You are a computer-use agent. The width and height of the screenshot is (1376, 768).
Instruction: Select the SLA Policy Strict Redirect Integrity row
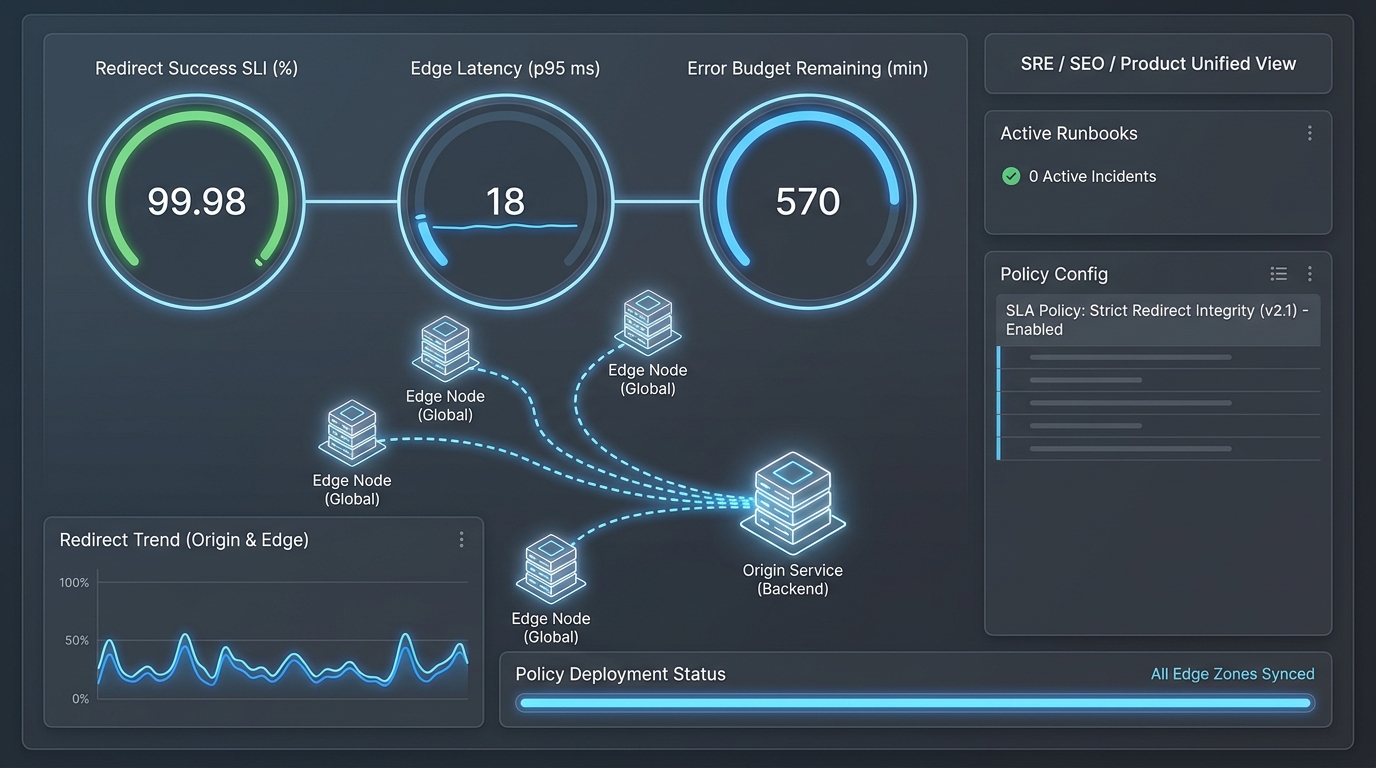[x=1158, y=320]
